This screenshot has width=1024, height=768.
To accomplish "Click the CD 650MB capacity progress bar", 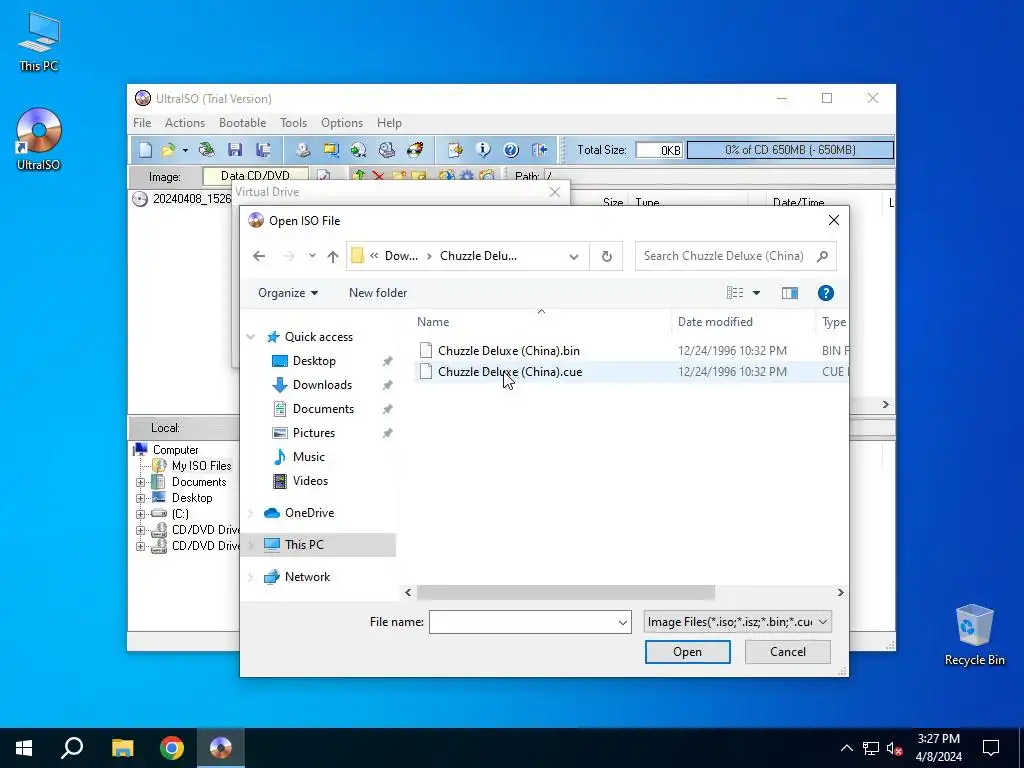I will pos(790,150).
